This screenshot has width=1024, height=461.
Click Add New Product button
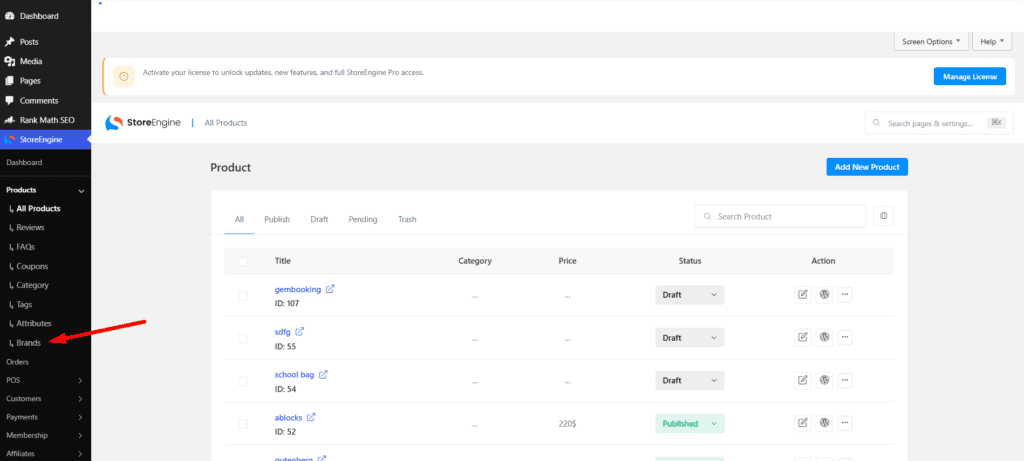click(x=867, y=167)
